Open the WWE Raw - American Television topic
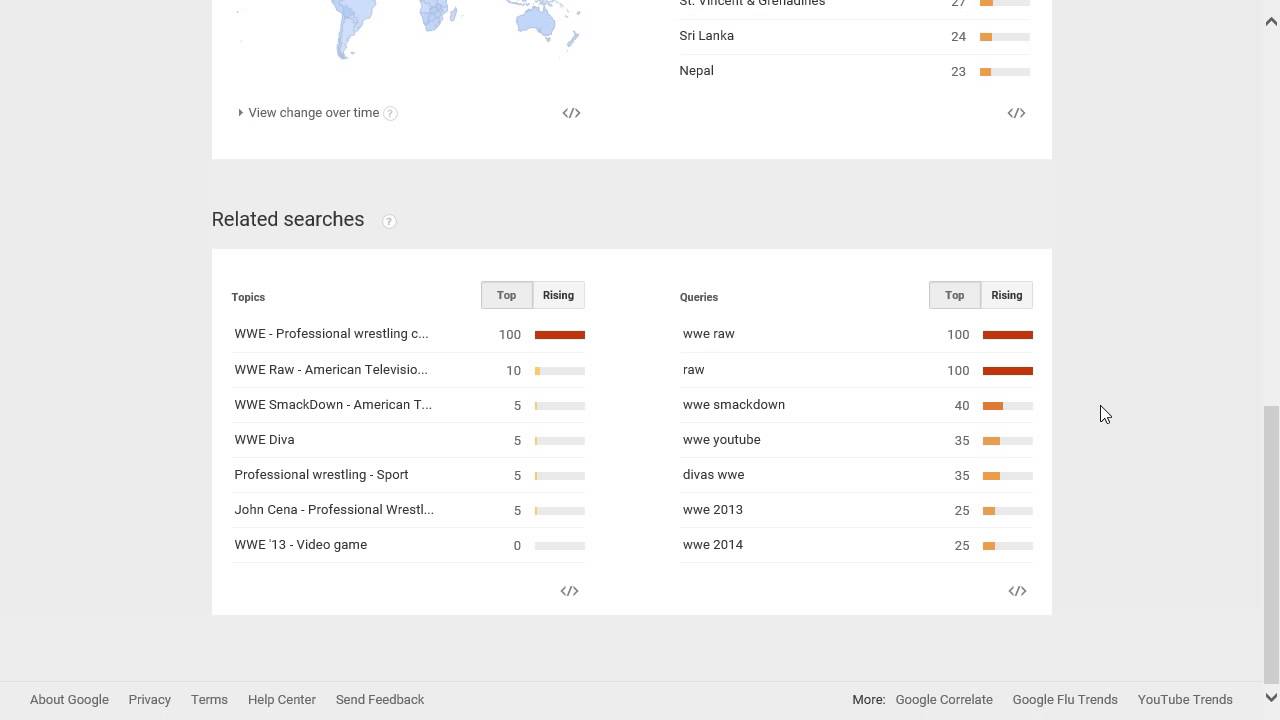The width and height of the screenshot is (1280, 720). 331,370
